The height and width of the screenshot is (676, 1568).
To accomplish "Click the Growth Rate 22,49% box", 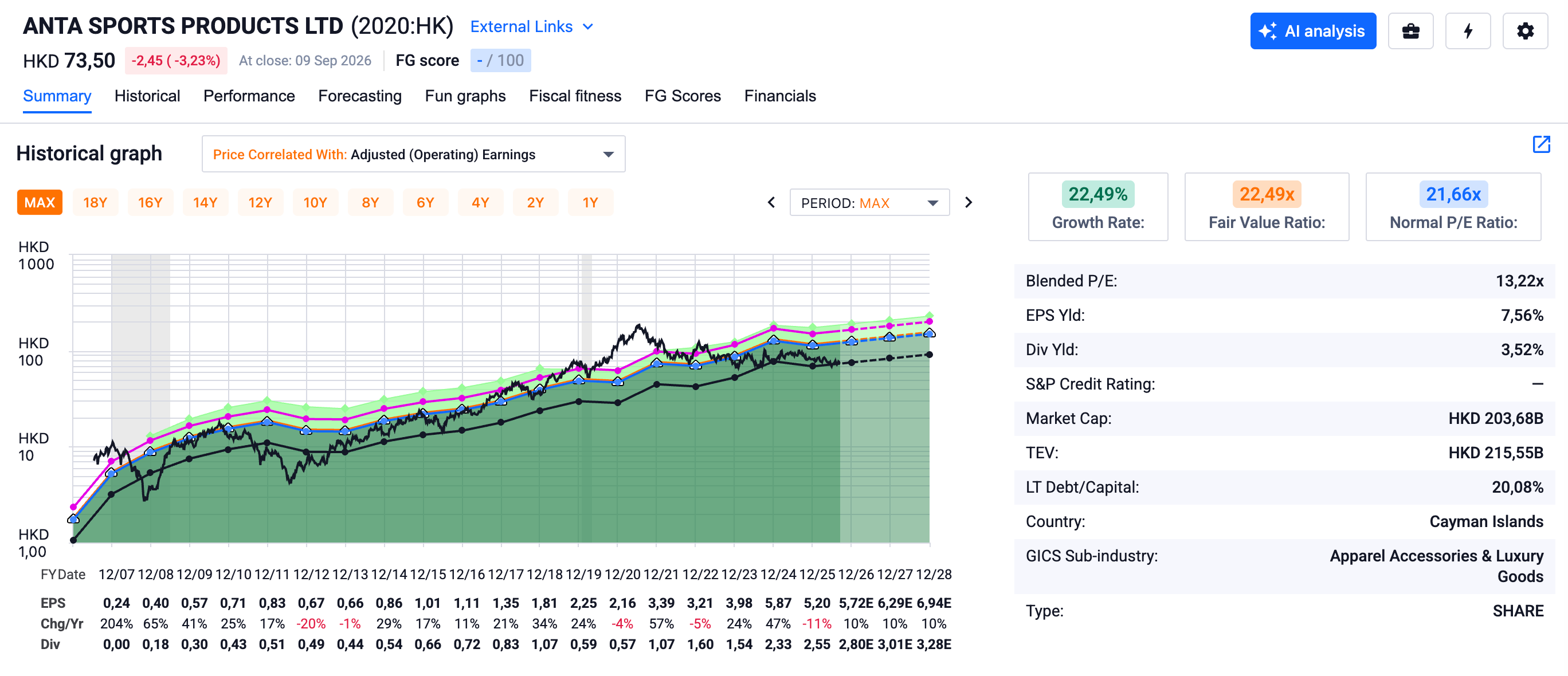I will coord(1097,207).
